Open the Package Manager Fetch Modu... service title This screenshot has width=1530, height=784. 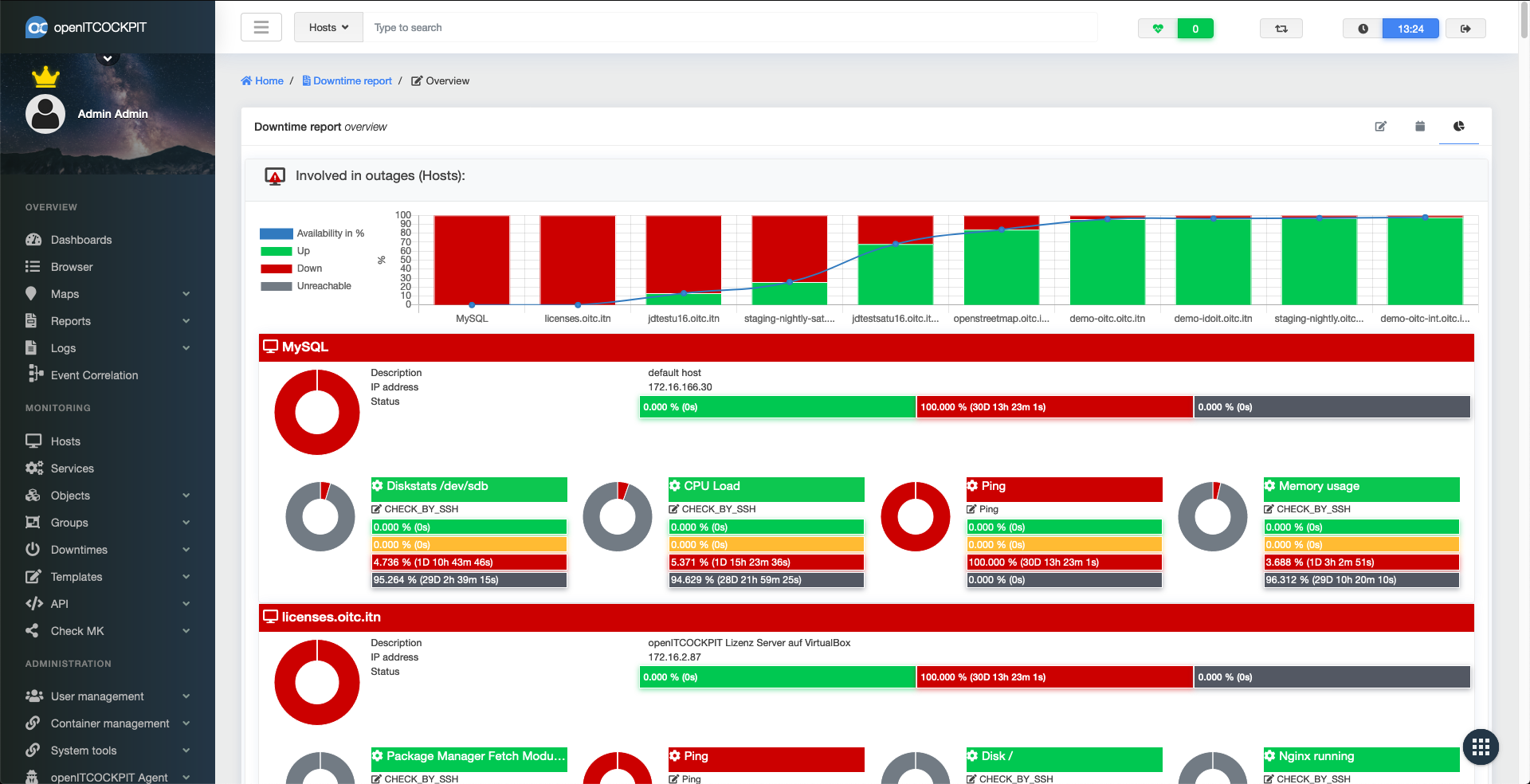(476, 756)
